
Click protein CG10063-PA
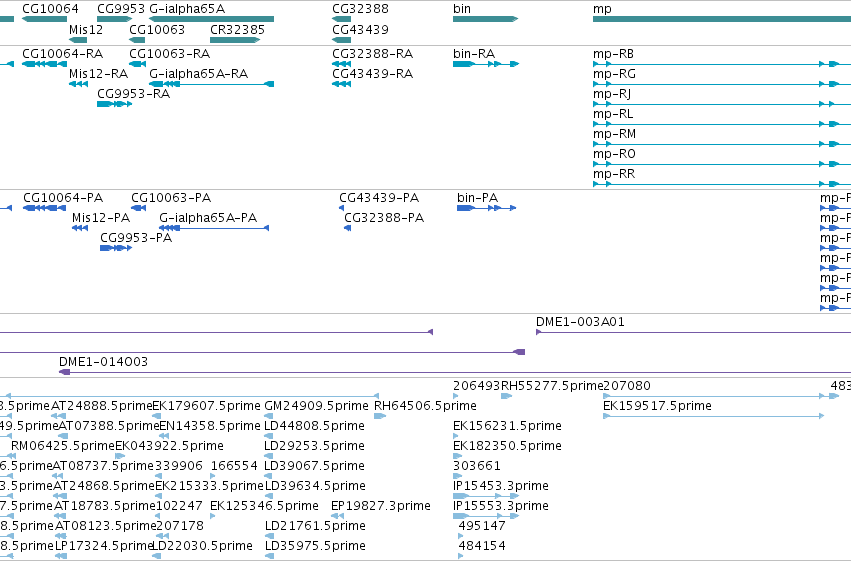171,197
